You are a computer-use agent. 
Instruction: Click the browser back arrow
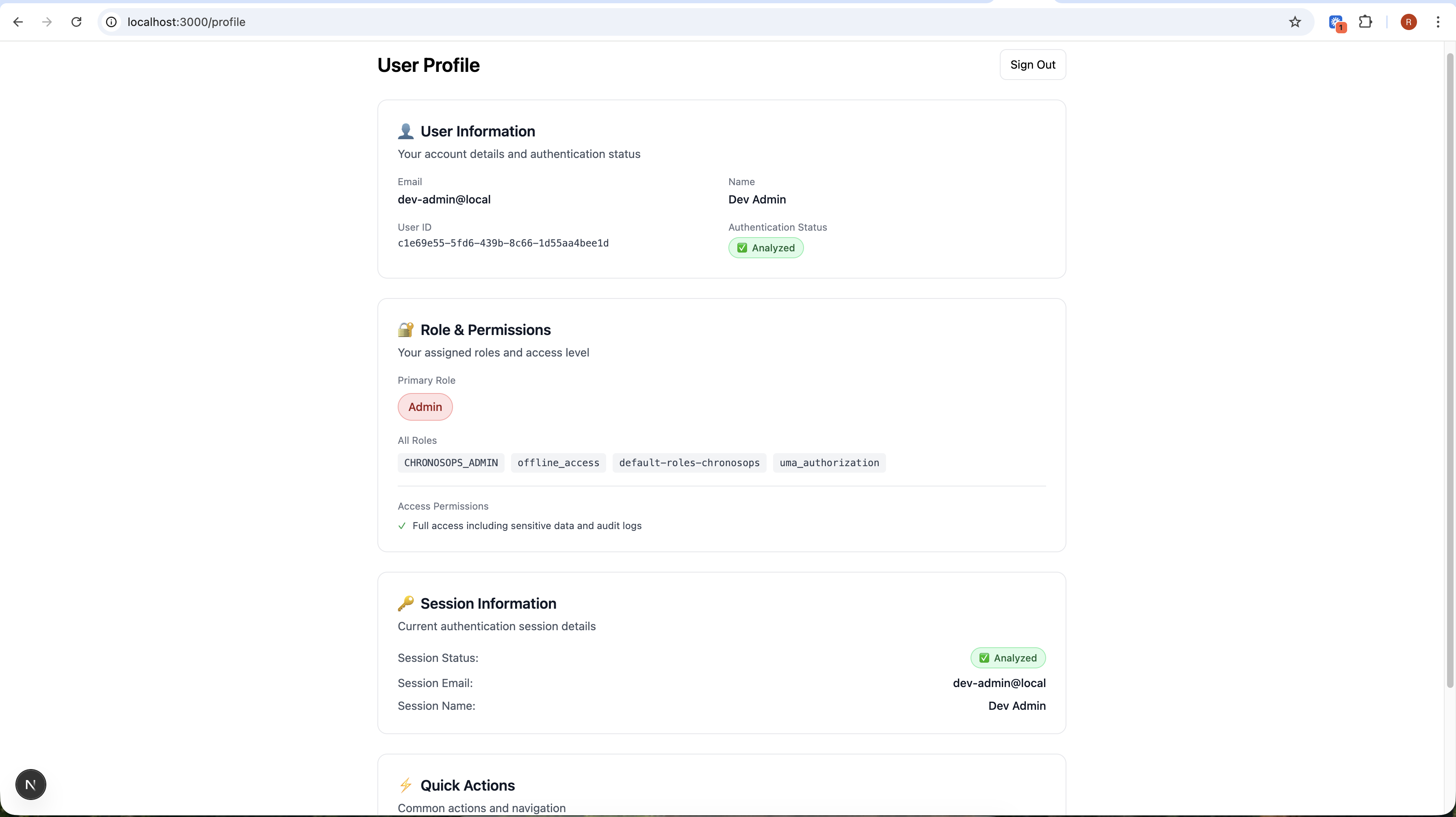tap(18, 22)
